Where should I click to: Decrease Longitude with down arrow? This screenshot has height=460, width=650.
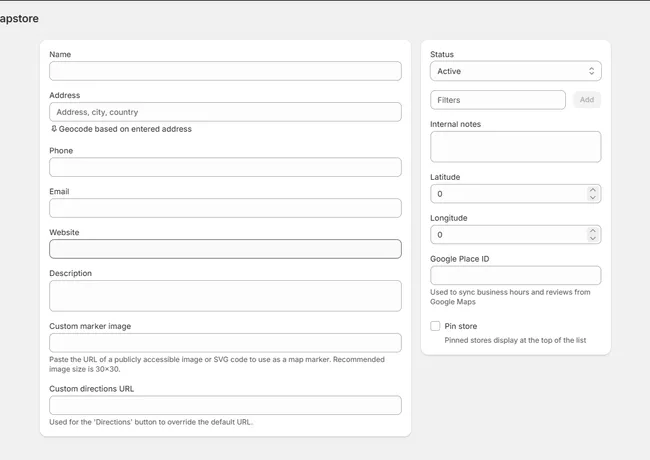tap(593, 239)
